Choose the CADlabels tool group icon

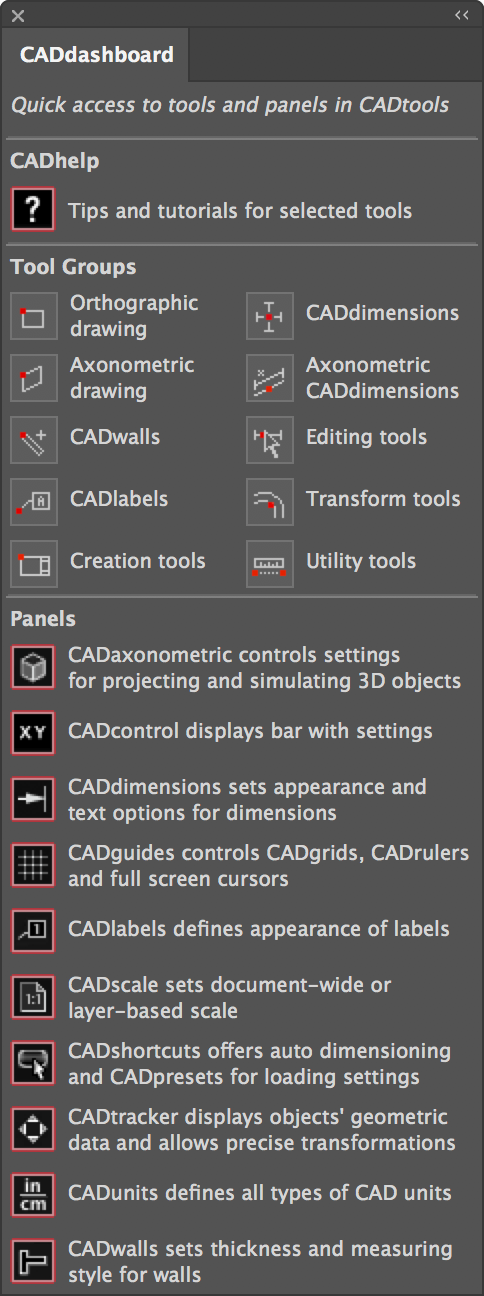click(x=34, y=502)
